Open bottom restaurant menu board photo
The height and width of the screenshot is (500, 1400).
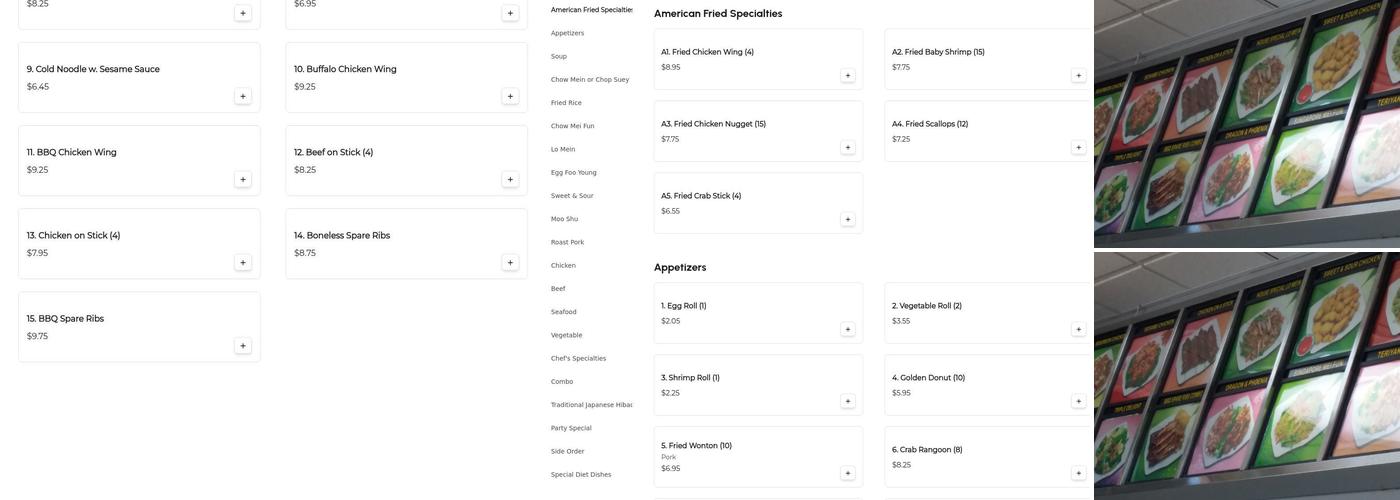click(1246, 375)
